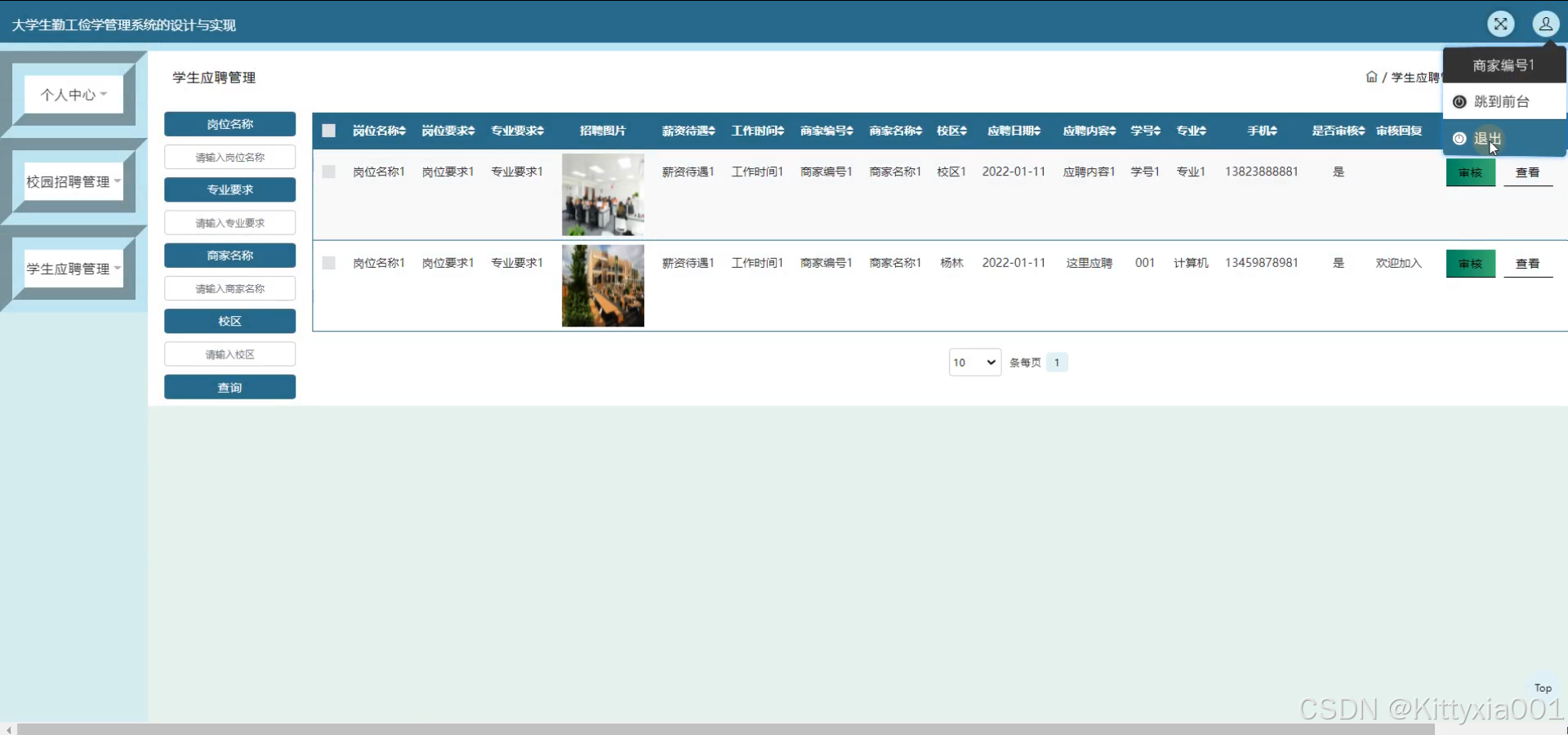Choose 跳到前台 in the user dropdown

click(1500, 102)
